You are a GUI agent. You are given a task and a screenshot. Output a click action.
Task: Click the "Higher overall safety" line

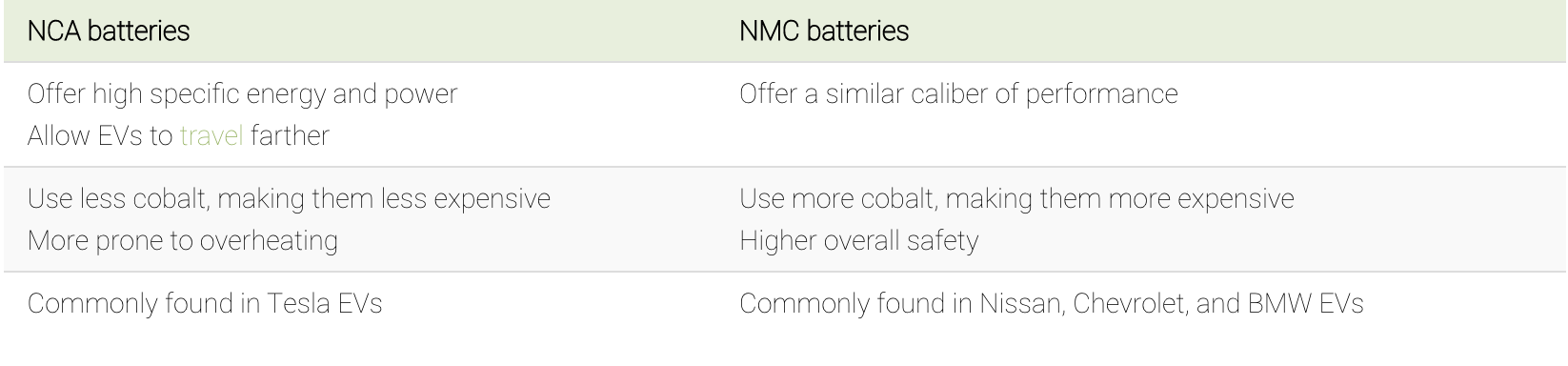click(x=858, y=240)
